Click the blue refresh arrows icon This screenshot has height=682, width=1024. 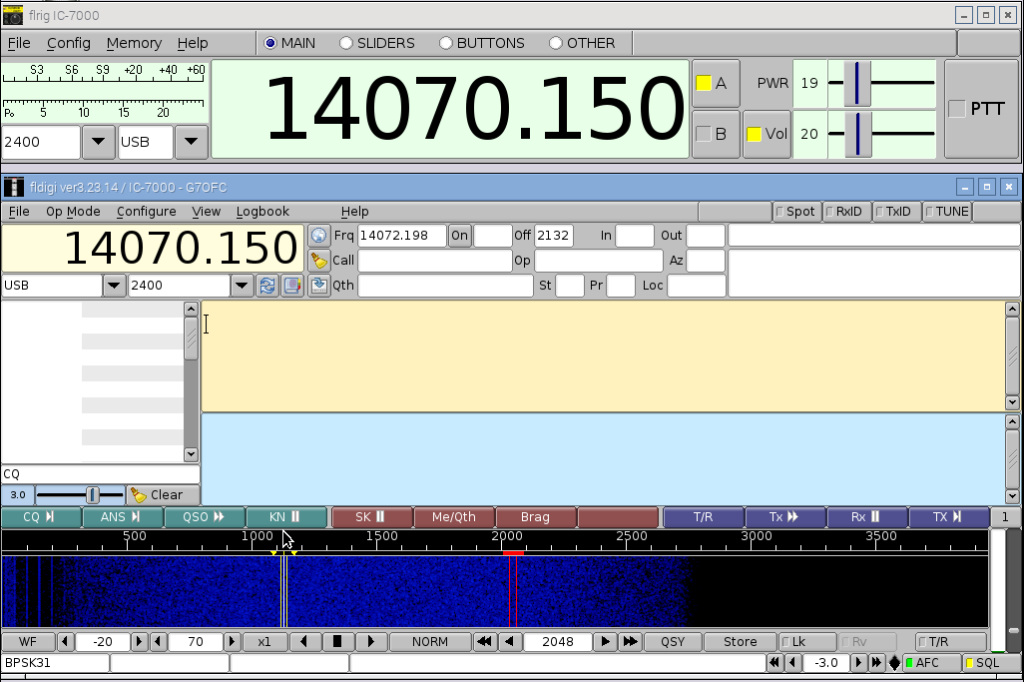[x=267, y=286]
